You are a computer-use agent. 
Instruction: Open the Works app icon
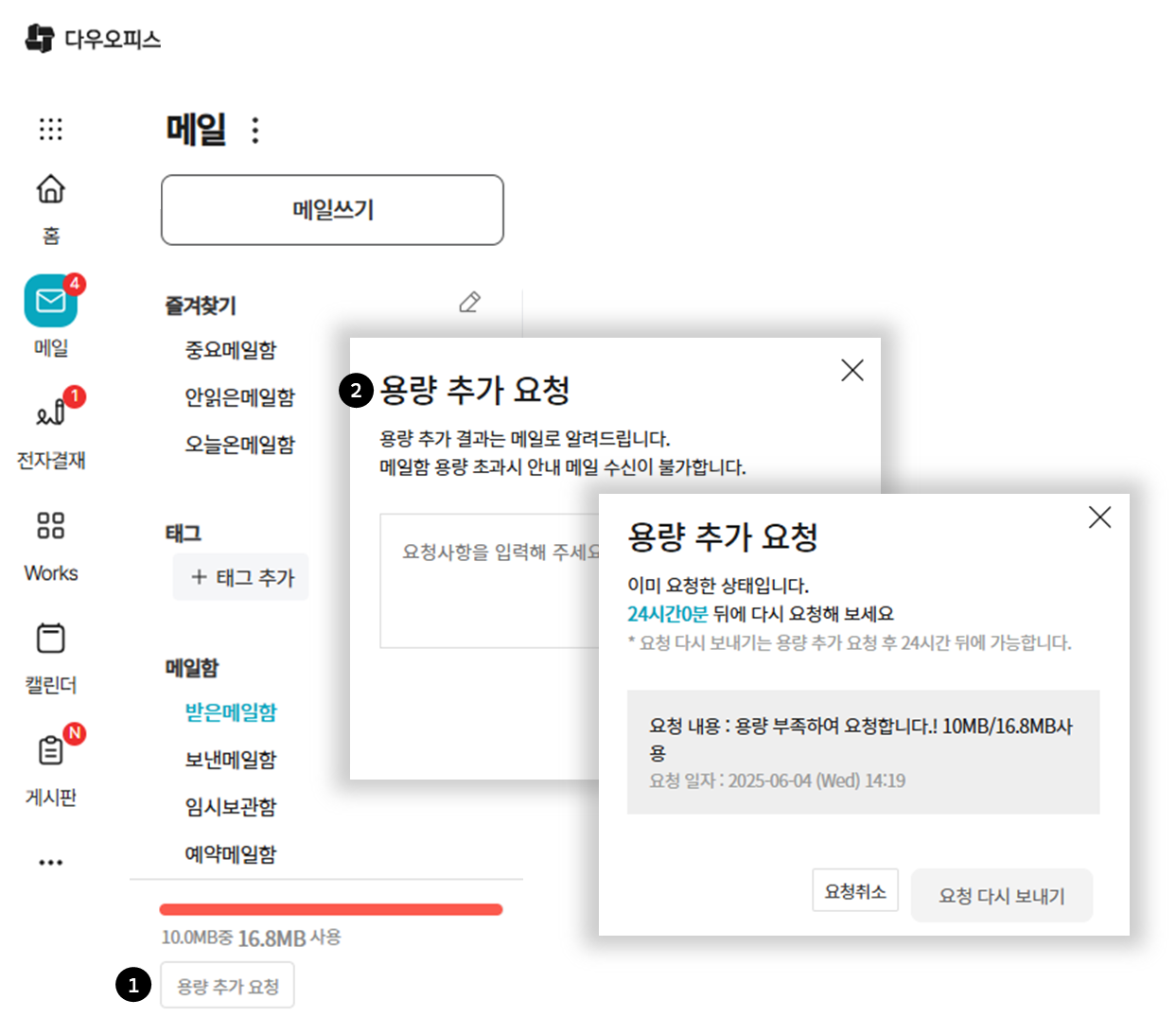pyautogui.click(x=51, y=526)
